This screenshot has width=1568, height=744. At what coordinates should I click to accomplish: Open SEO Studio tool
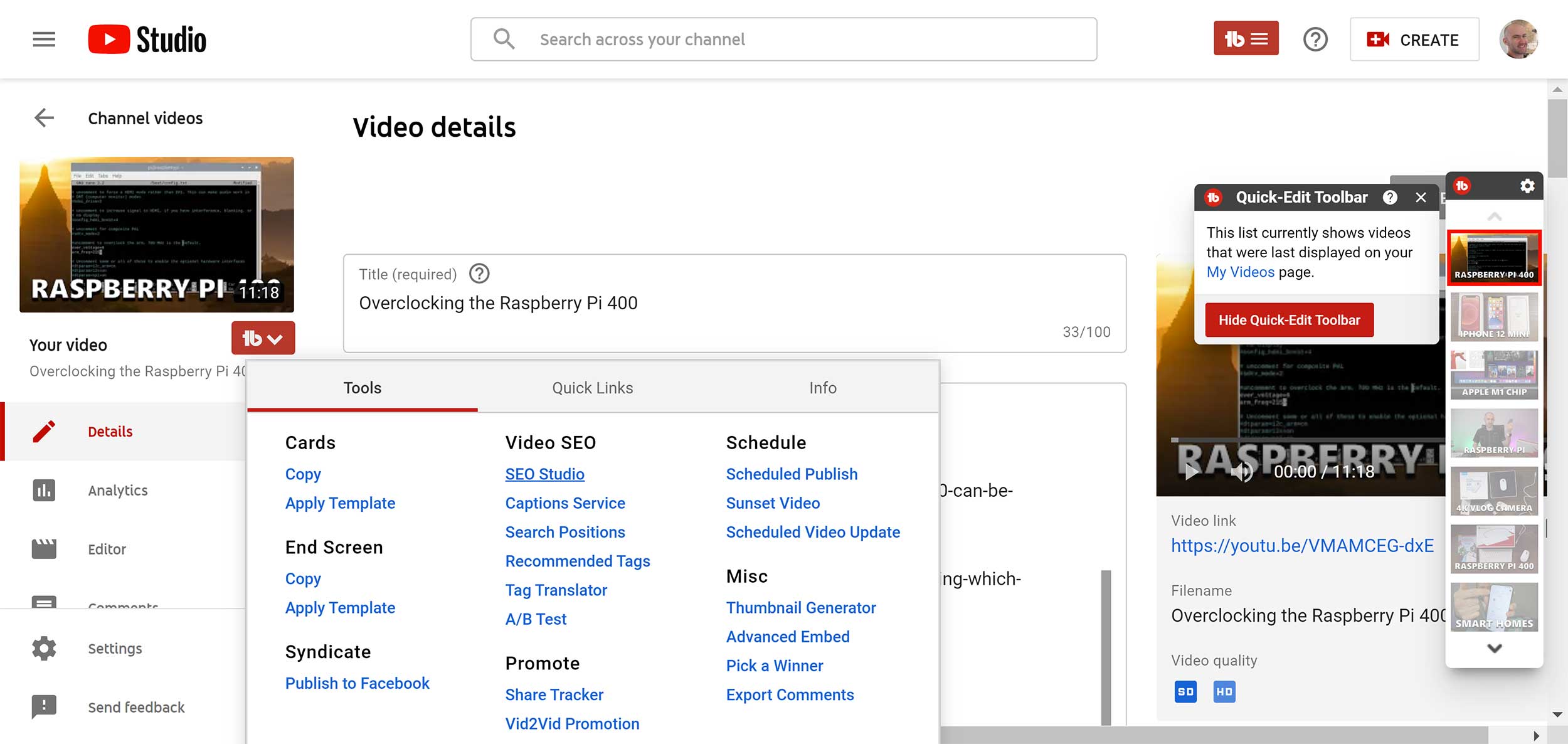pyautogui.click(x=544, y=474)
